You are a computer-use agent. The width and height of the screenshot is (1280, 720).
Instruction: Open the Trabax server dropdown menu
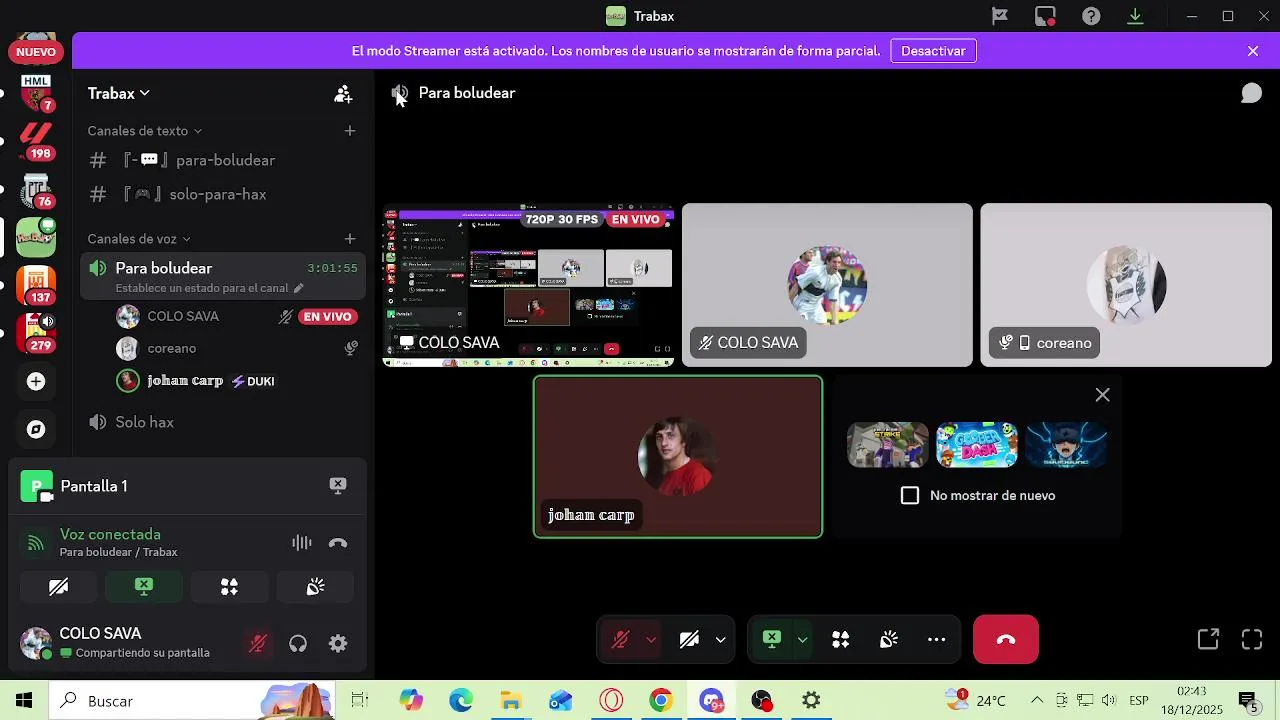pyautogui.click(x=119, y=93)
